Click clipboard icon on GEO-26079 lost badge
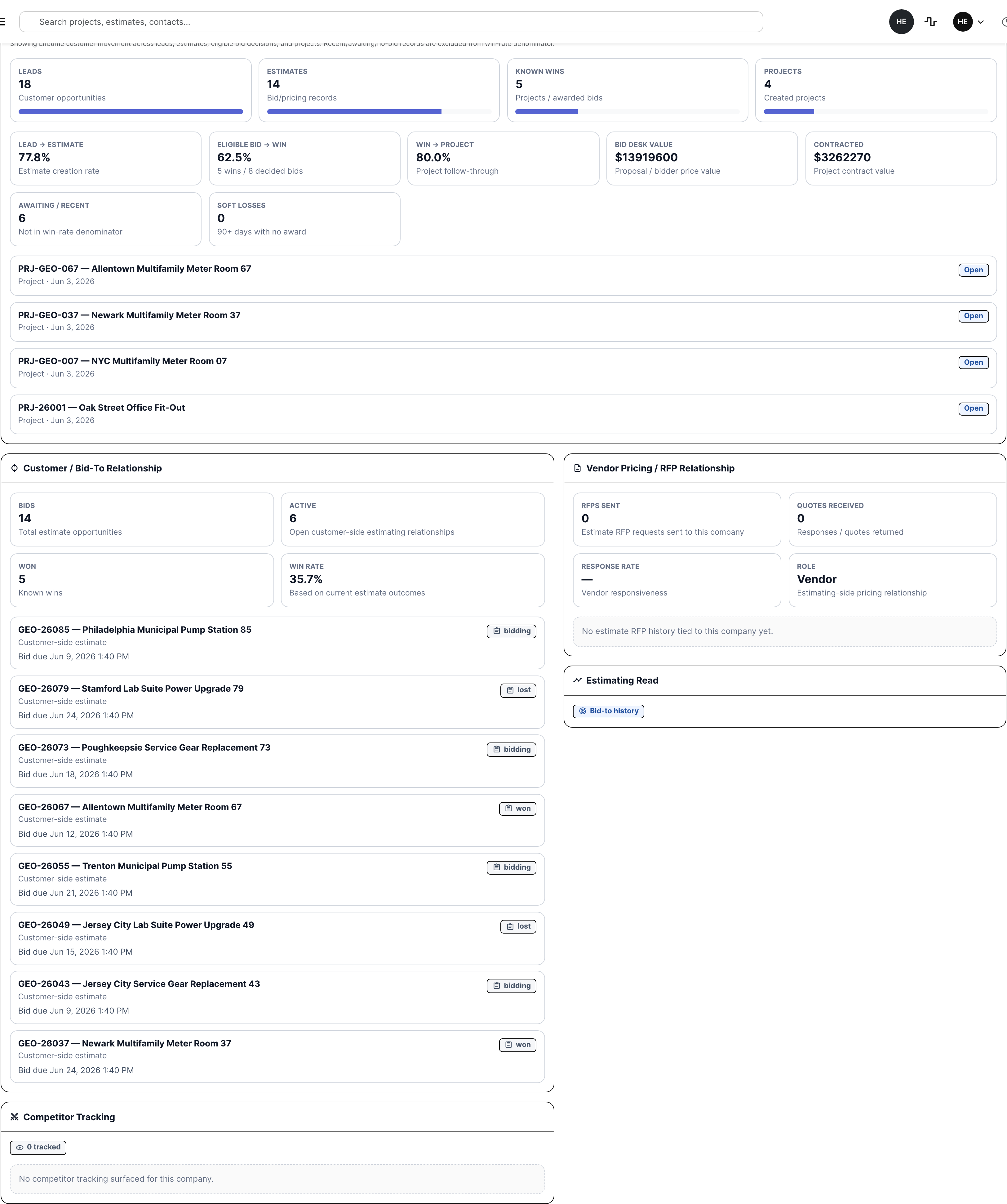Screen dimensions: 1007x1204 pyautogui.click(x=510, y=690)
